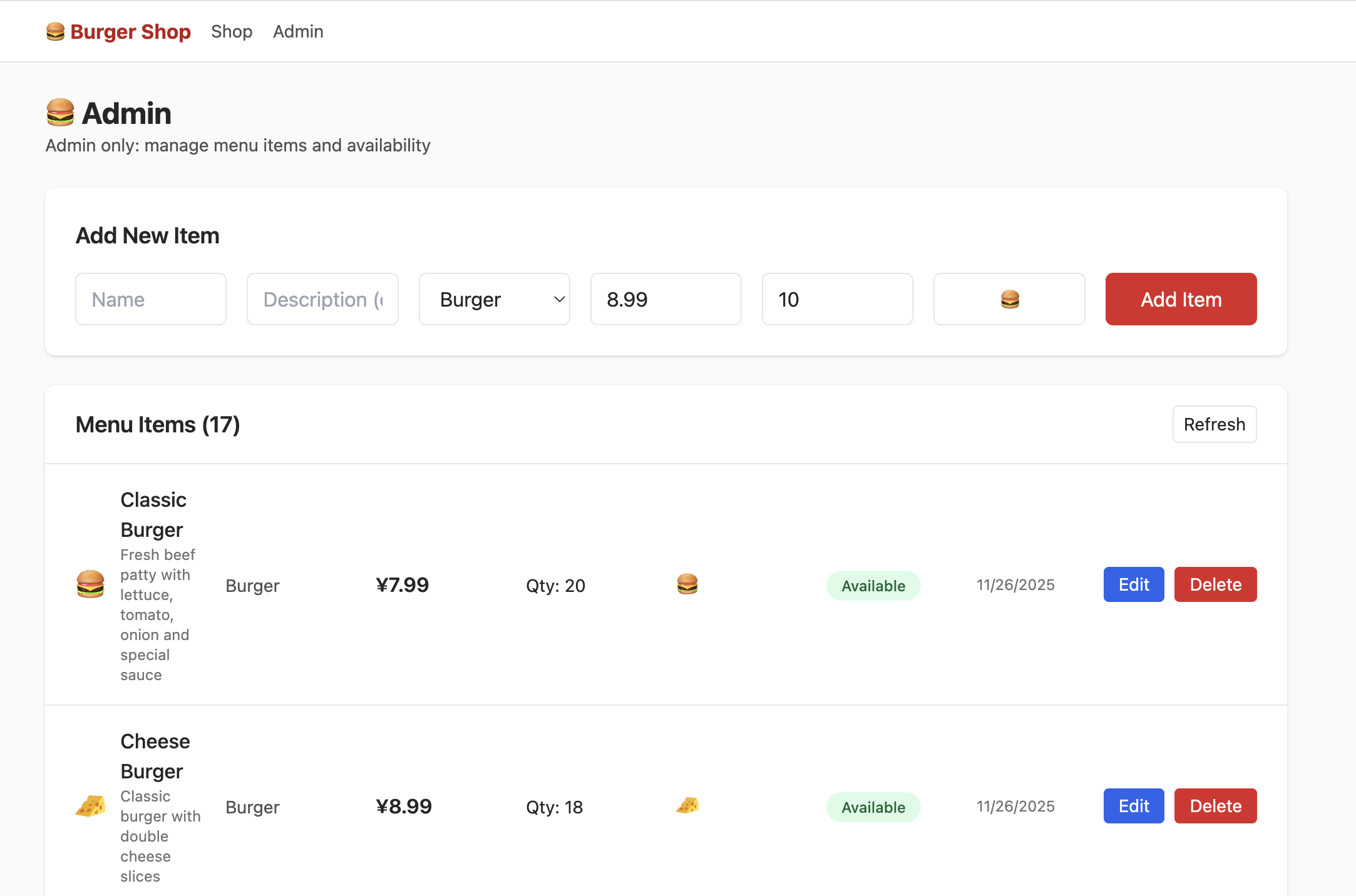Open the Burger category dropdown
This screenshot has height=896, width=1356.
coord(494,300)
